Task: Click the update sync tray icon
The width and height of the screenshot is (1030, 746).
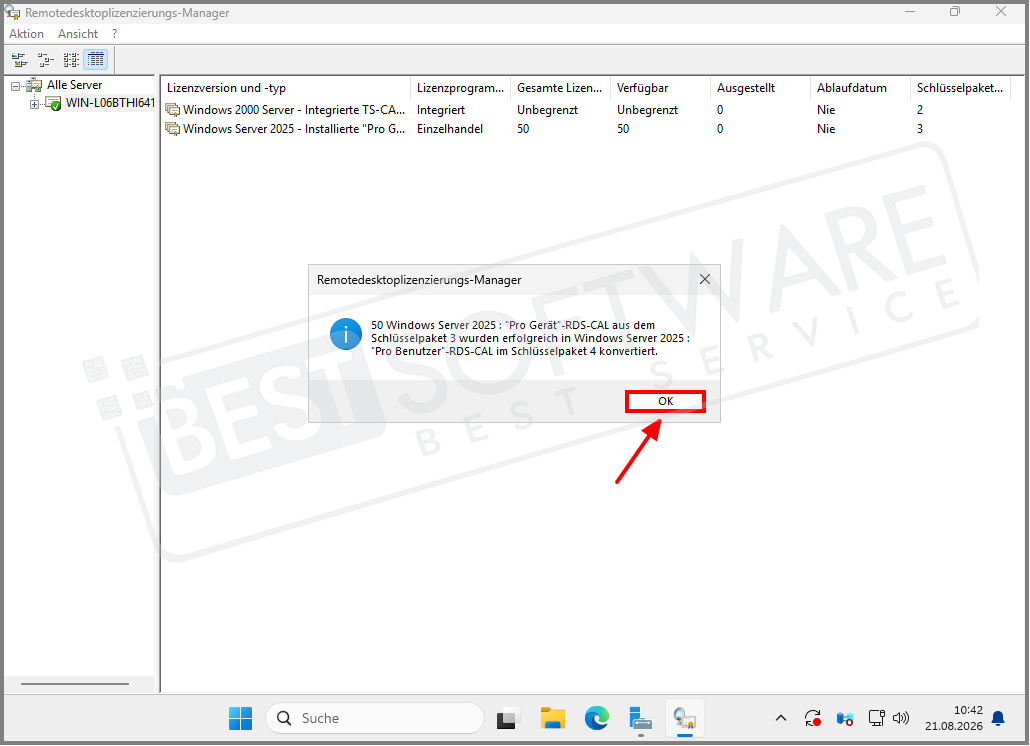Action: click(x=813, y=718)
